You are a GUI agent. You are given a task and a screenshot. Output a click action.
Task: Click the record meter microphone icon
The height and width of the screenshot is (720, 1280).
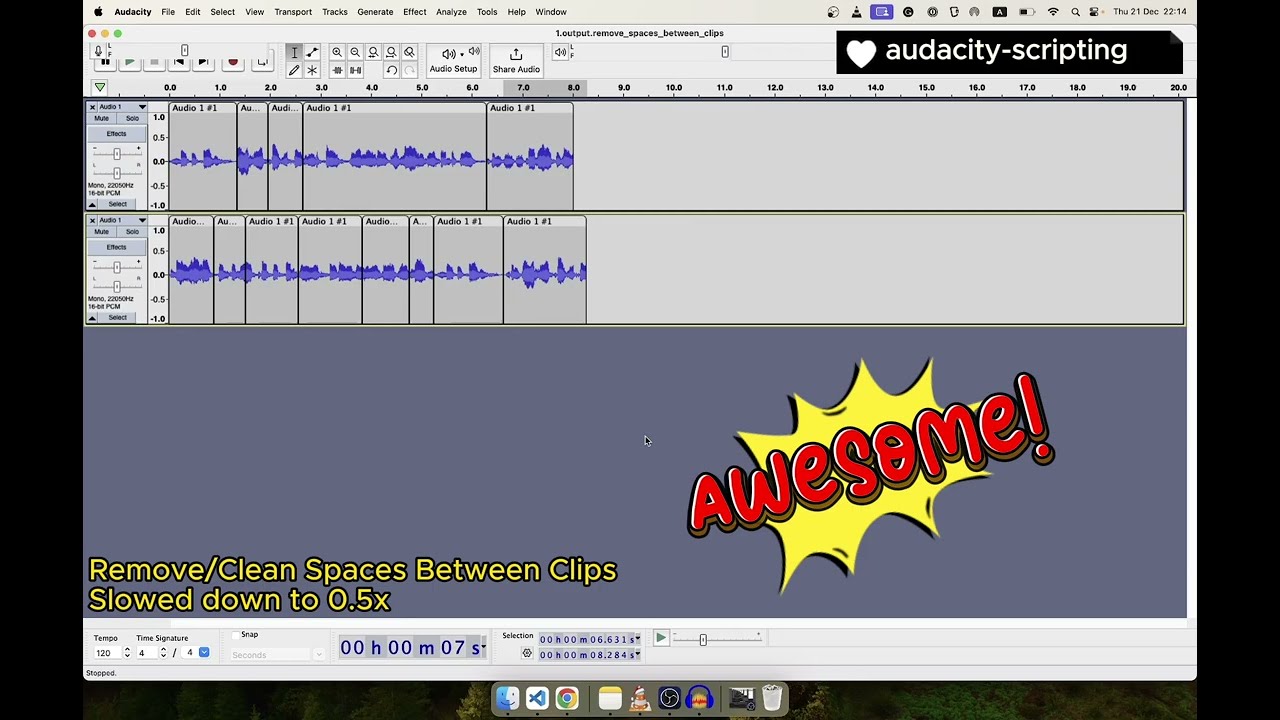98,50
